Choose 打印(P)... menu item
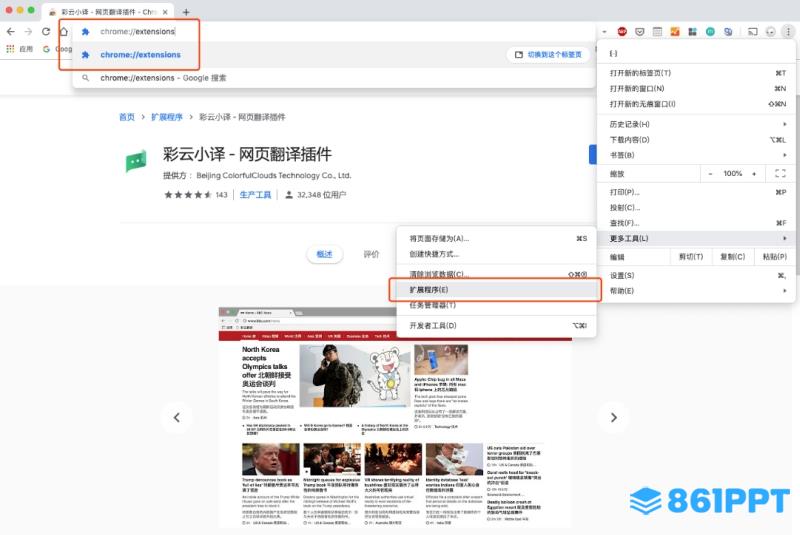The height and width of the screenshot is (535, 800). (697, 192)
